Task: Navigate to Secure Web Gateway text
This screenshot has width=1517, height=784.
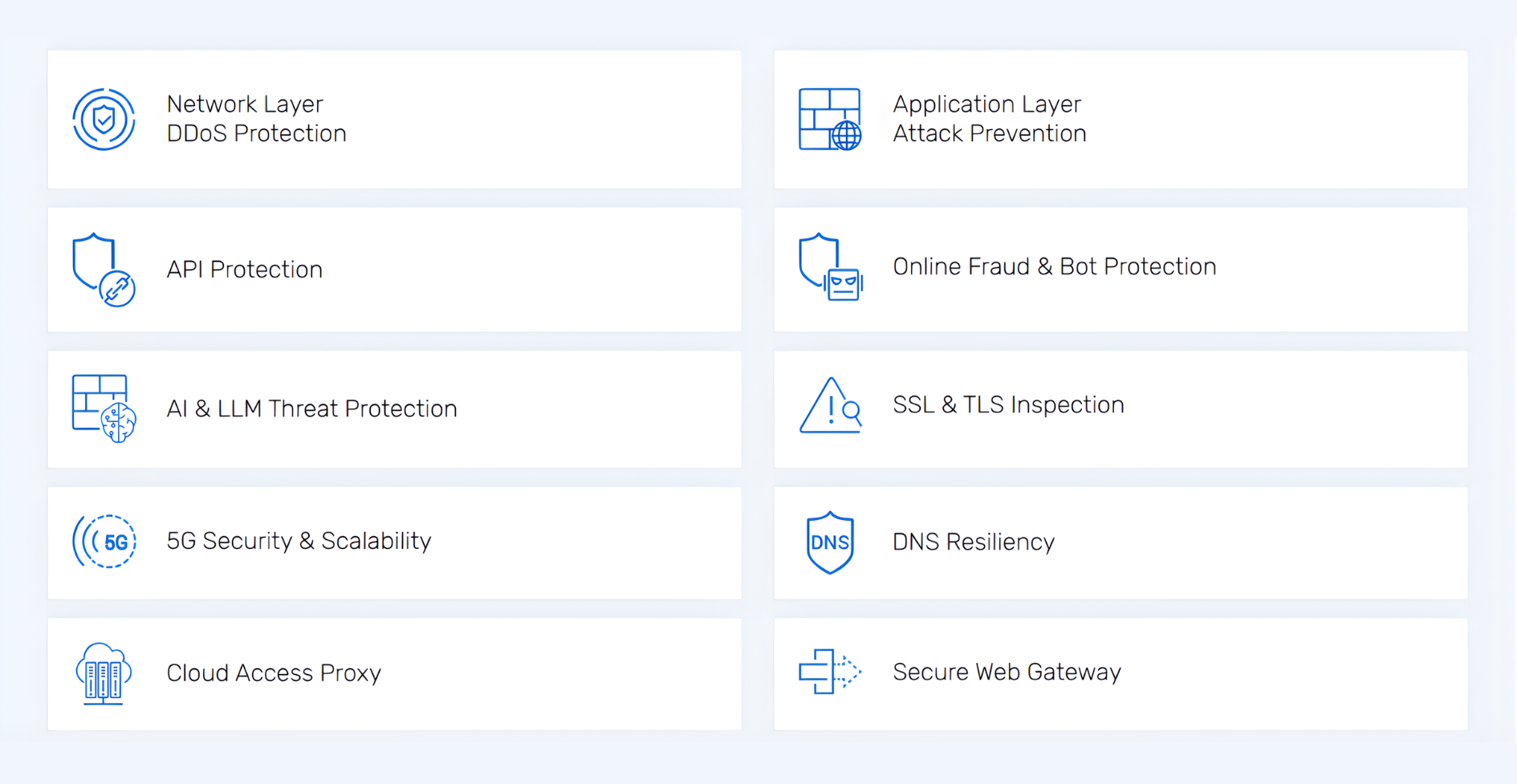Action: click(x=1007, y=672)
